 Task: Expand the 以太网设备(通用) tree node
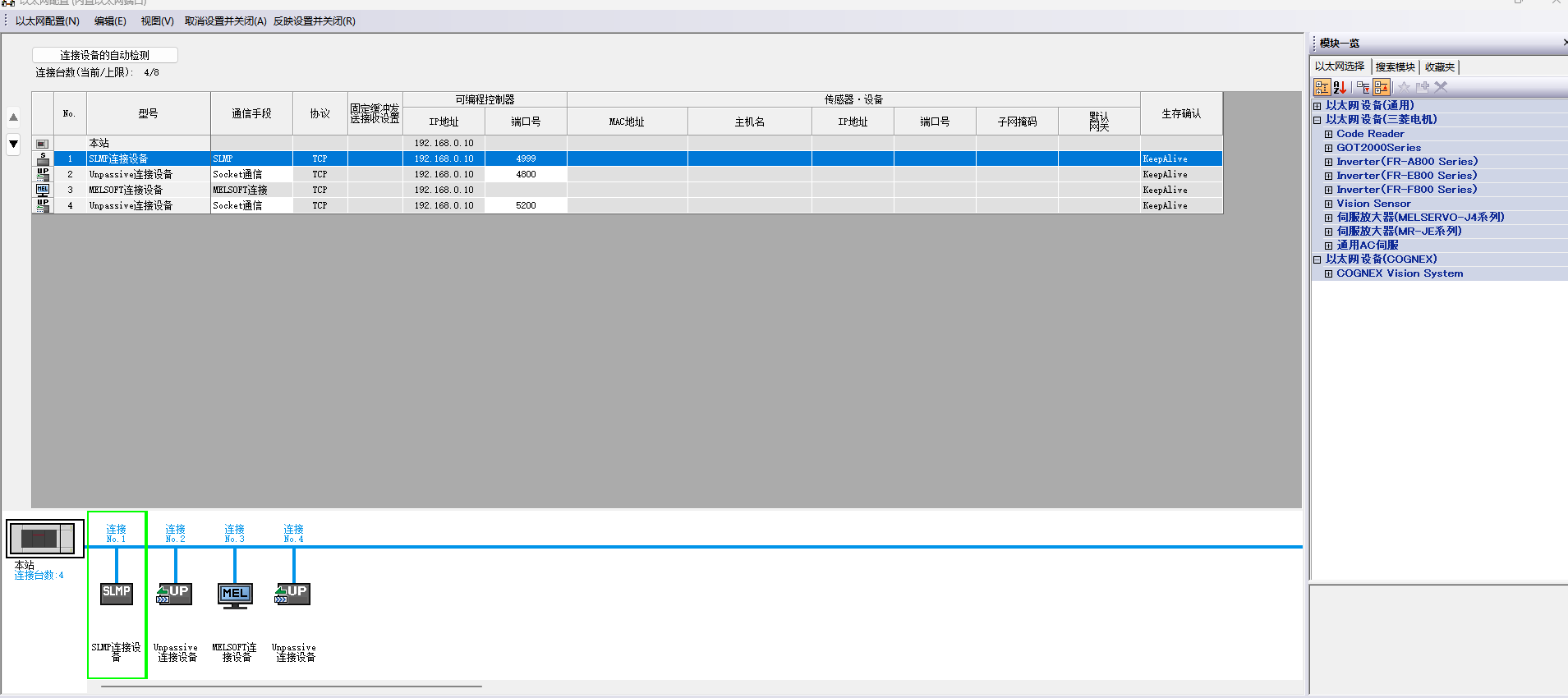(x=1317, y=106)
